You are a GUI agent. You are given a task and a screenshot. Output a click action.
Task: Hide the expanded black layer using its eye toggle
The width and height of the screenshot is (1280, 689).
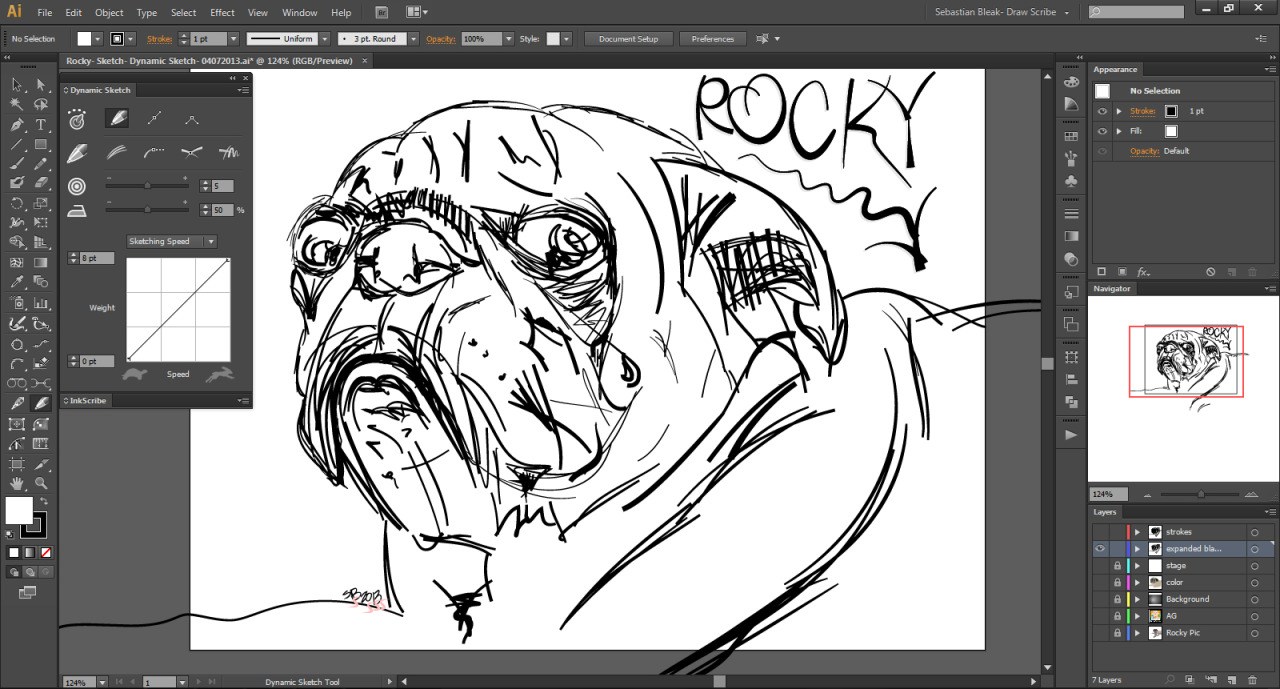(1100, 548)
